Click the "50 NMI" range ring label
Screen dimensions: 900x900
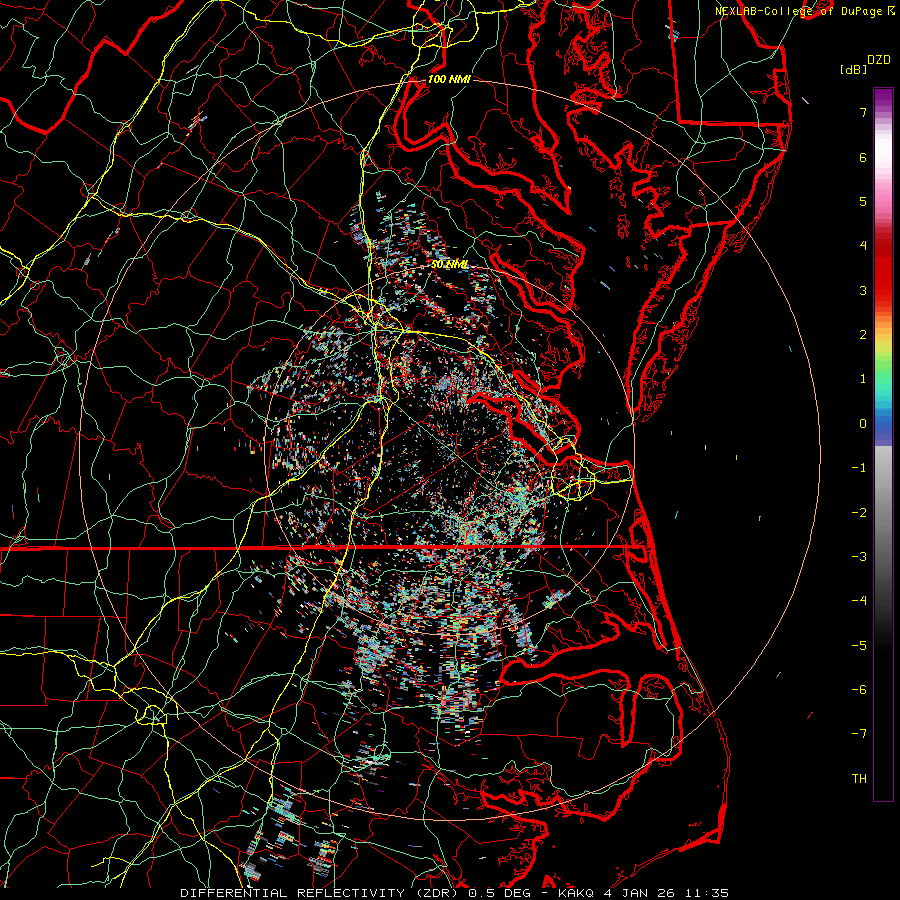pos(449,264)
